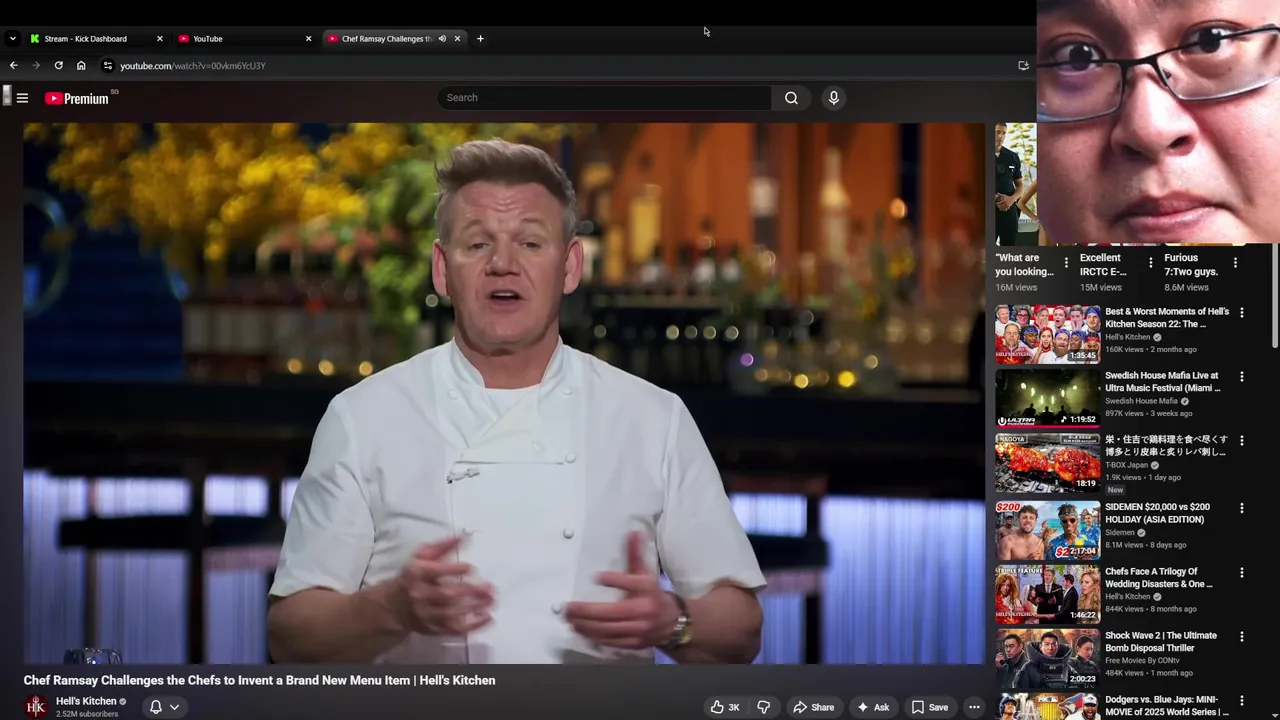Open Hell's Kitchen channel name link
Viewport: 1280px width, 720px height.
coord(86,701)
